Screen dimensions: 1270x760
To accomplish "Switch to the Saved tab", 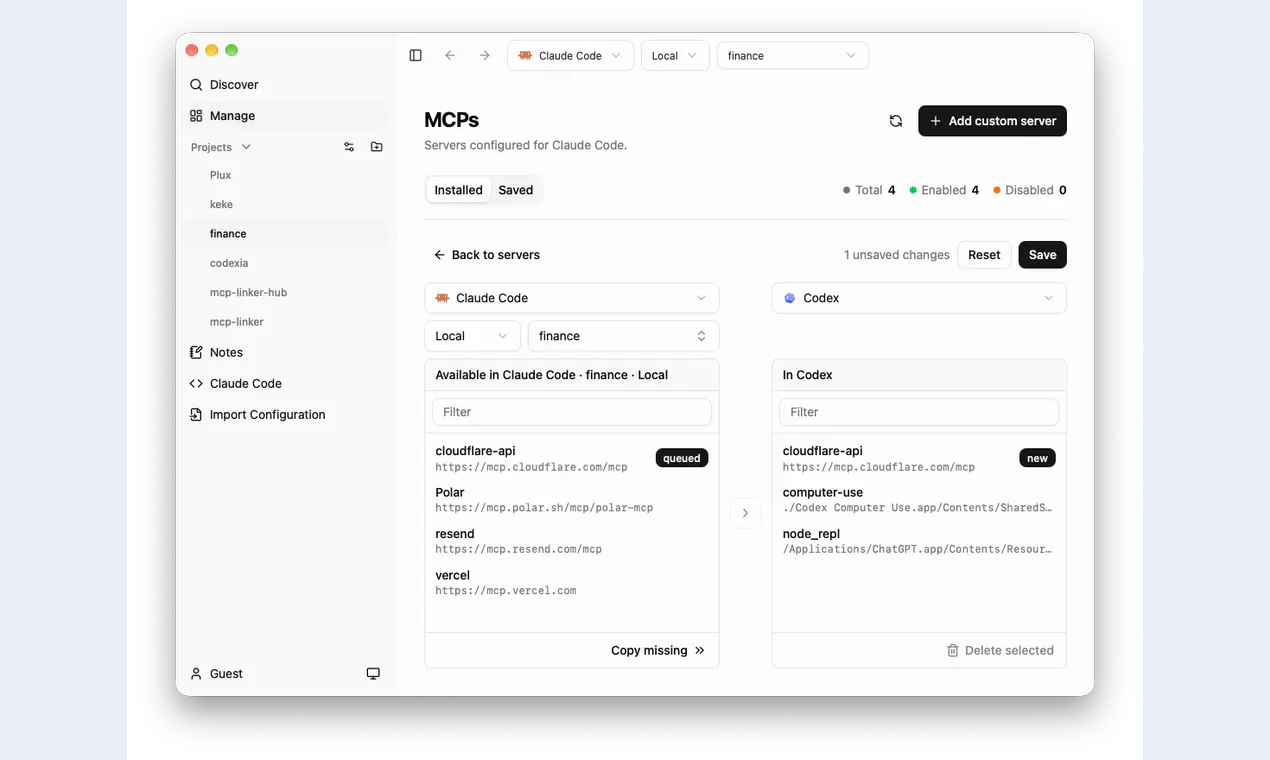I will click(x=516, y=190).
